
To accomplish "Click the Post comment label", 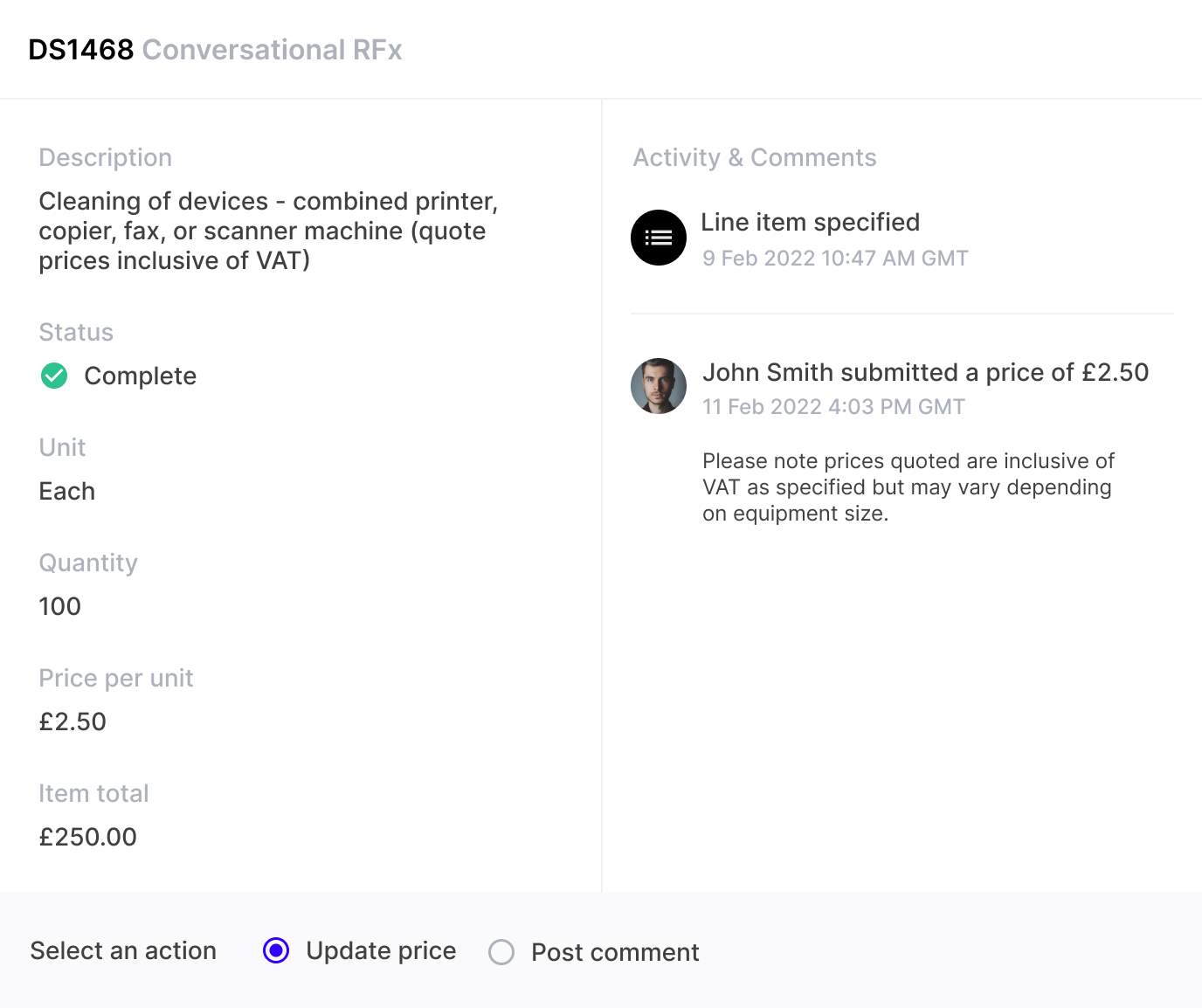I will 615,952.
